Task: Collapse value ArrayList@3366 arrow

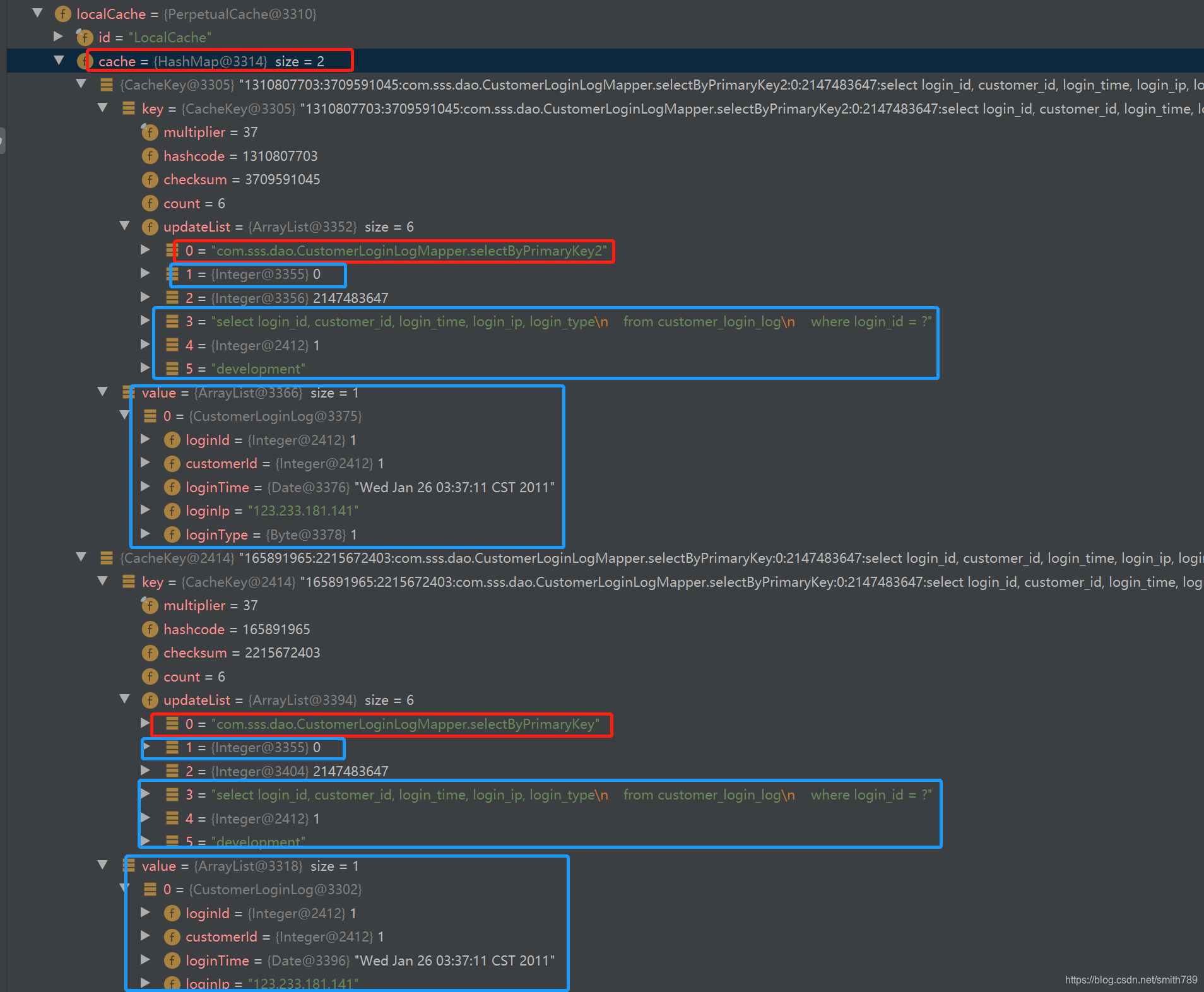Action: [103, 392]
